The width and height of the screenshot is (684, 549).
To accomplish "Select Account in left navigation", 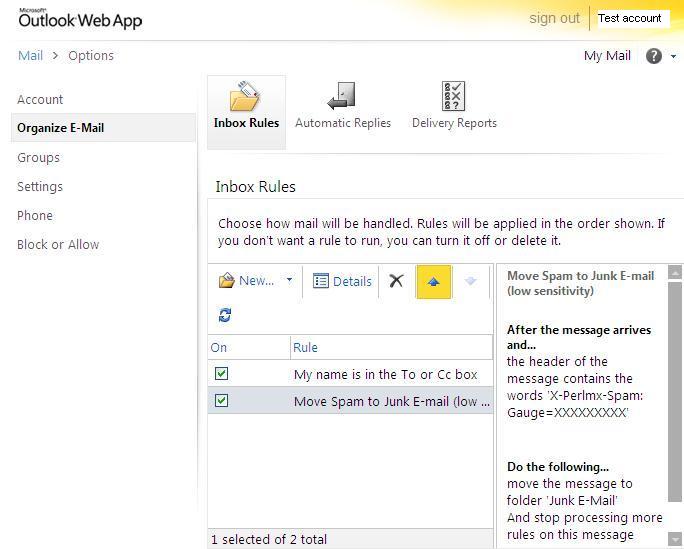I will [x=40, y=99].
